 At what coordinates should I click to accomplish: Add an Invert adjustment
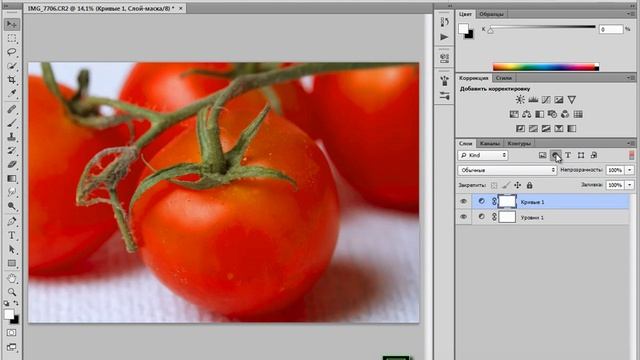coord(520,129)
